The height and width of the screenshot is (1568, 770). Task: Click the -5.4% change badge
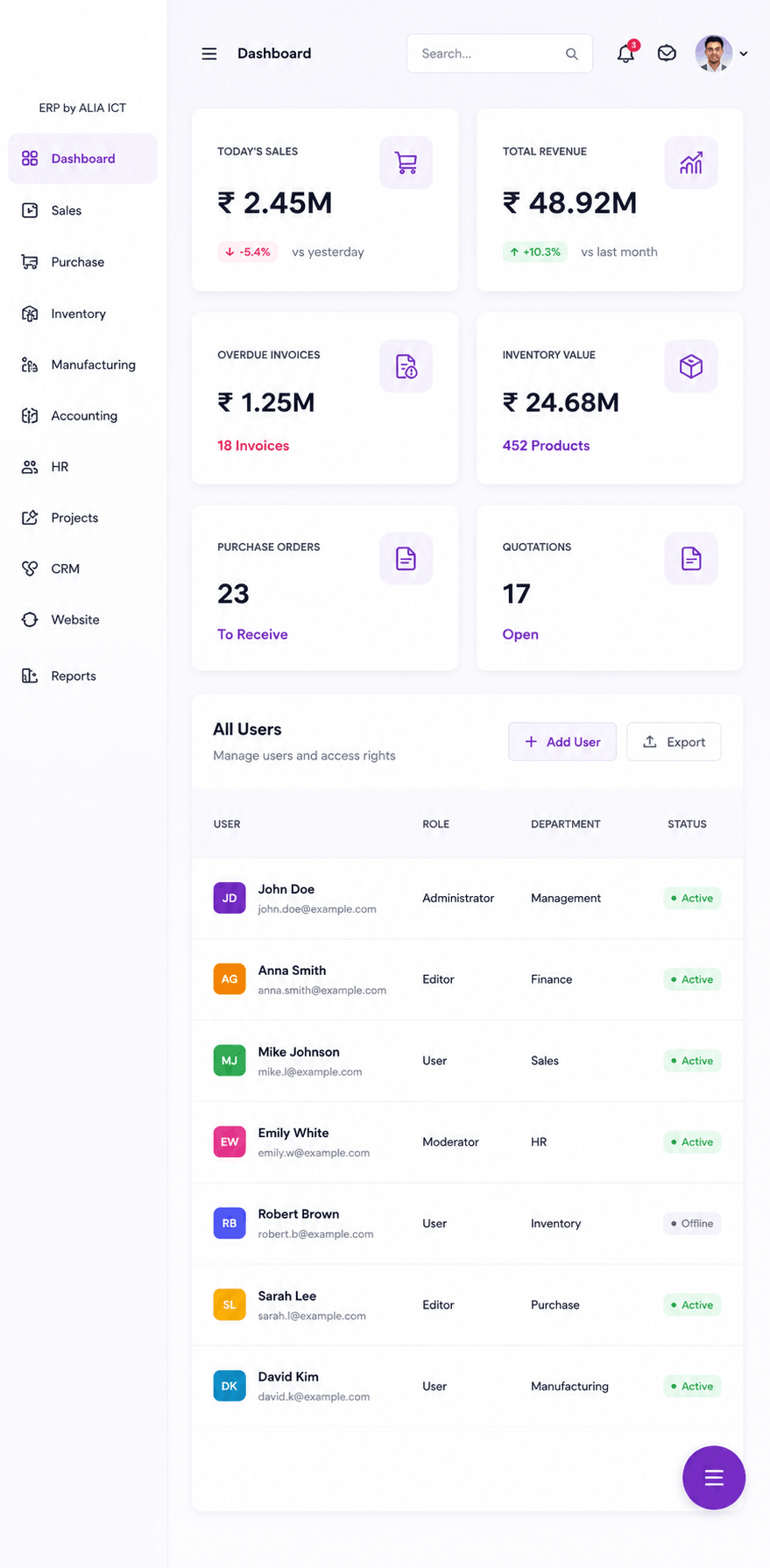(248, 251)
